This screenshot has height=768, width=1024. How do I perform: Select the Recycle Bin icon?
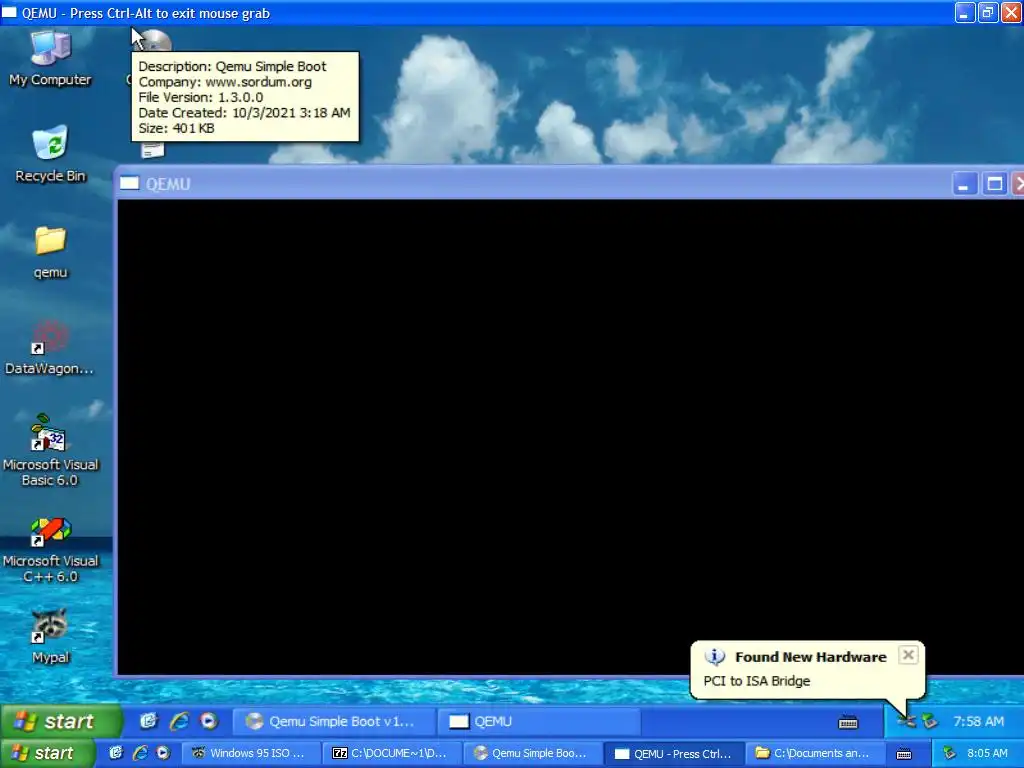[50, 154]
